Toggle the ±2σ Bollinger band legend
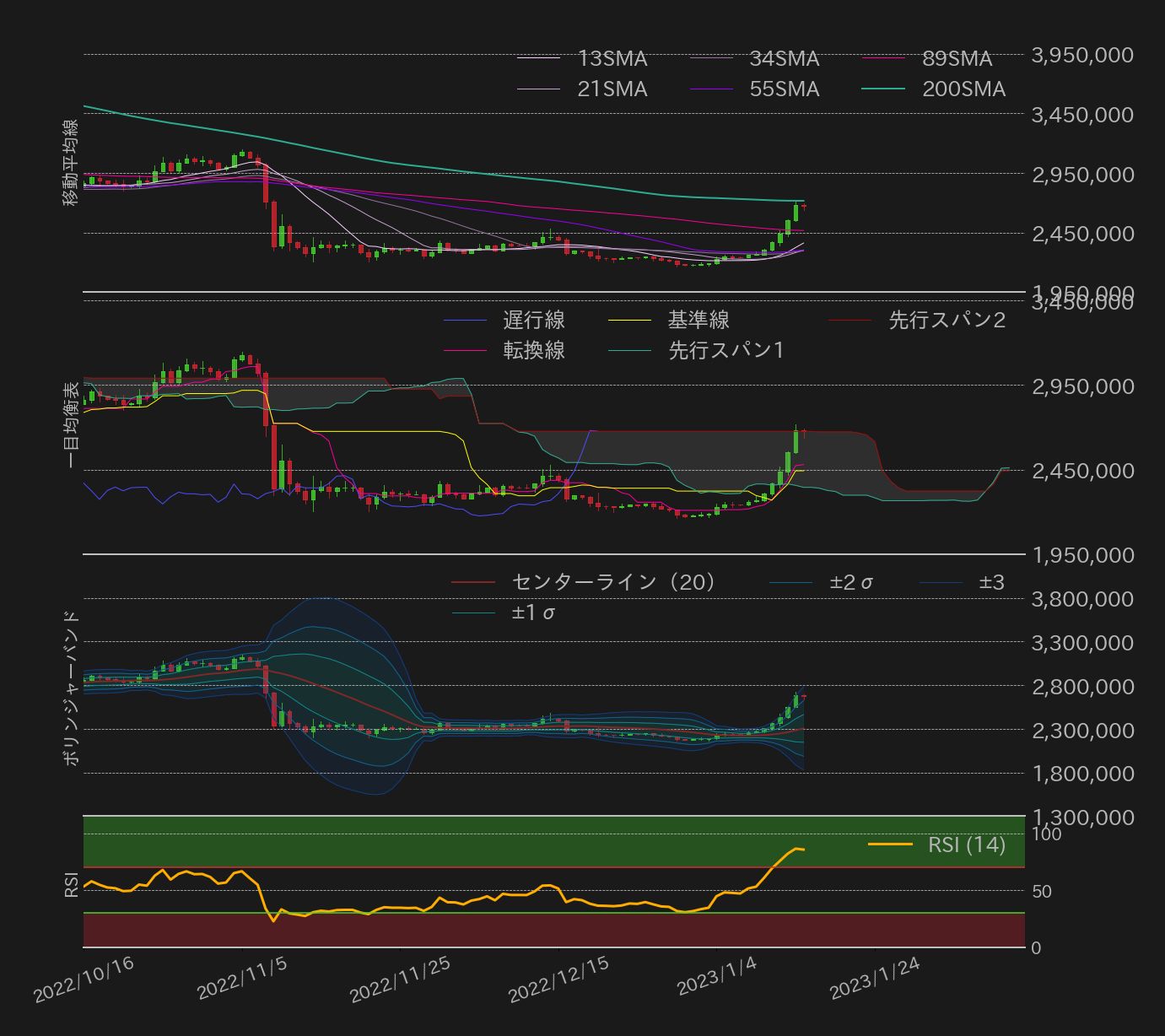 pos(850,582)
